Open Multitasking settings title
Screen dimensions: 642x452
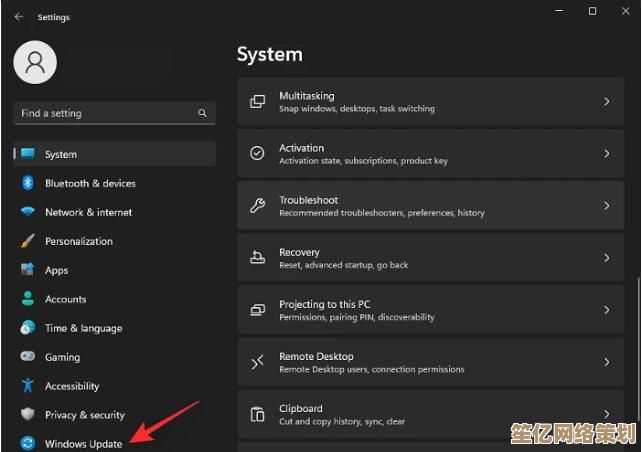pyautogui.click(x=307, y=96)
